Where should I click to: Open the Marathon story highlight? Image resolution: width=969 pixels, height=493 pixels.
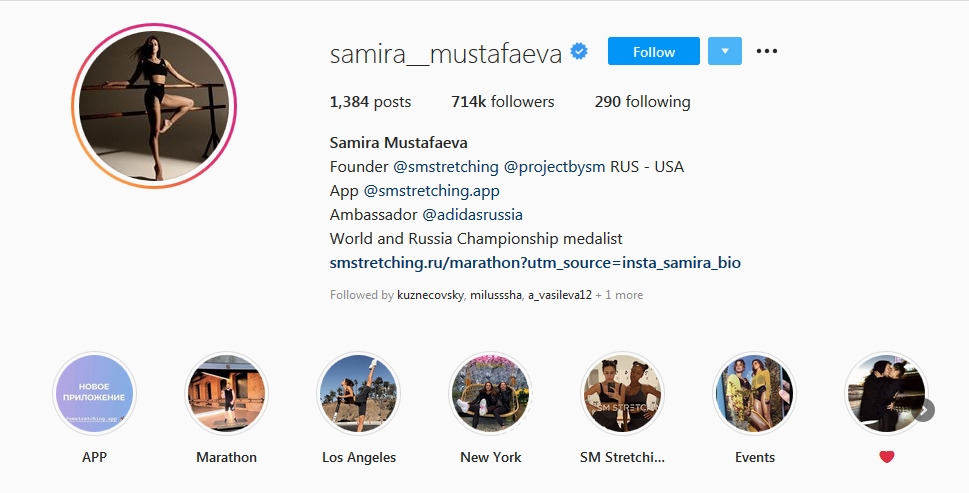coord(226,394)
